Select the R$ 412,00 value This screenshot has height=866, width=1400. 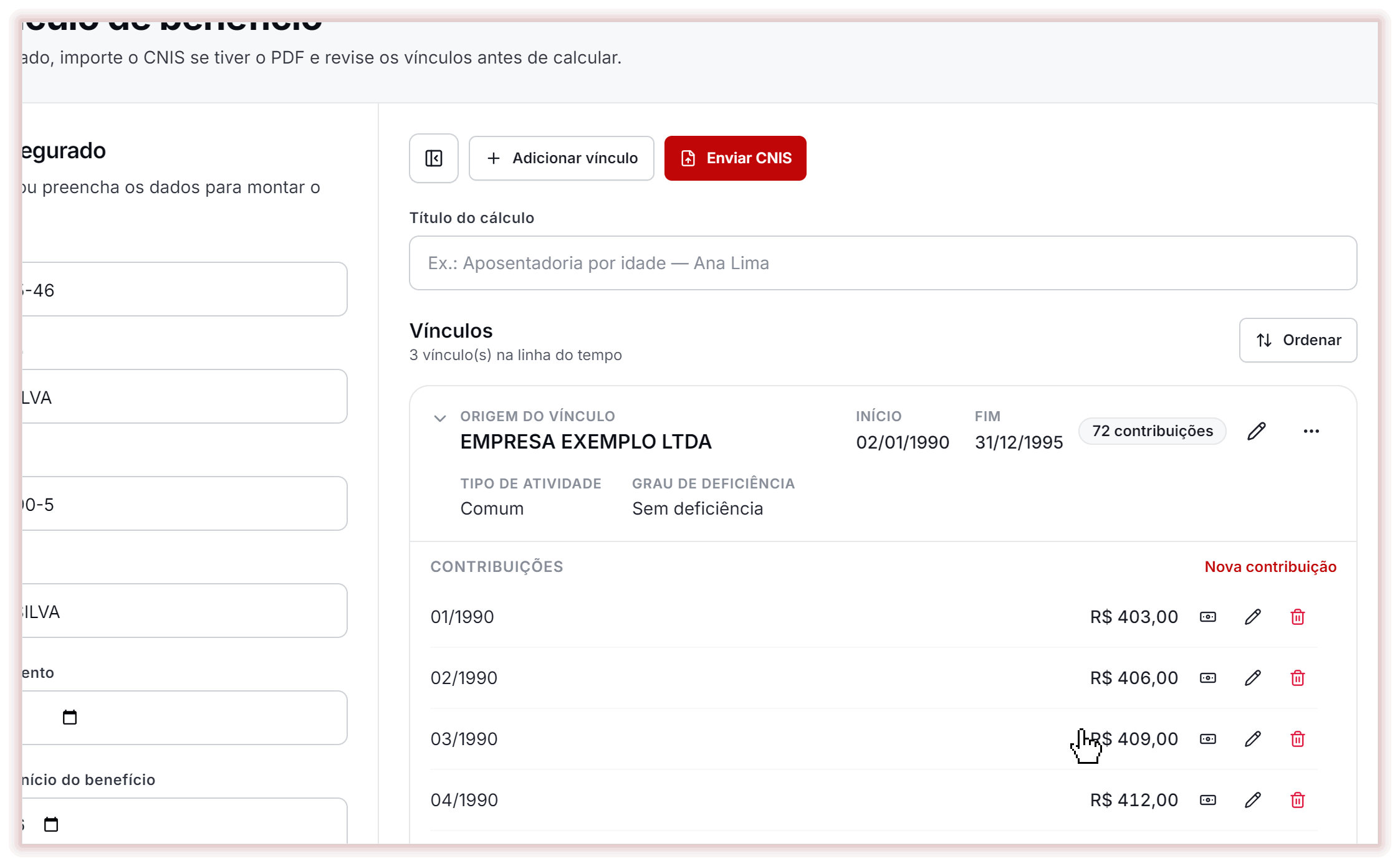1133,800
